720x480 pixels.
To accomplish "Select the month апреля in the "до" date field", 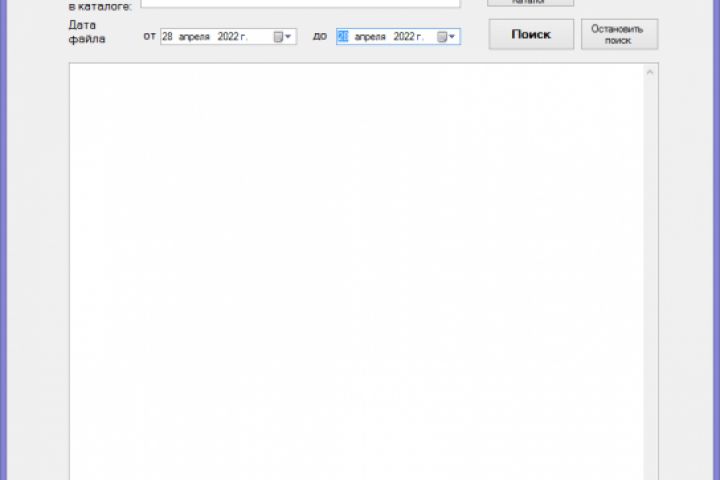I will click(370, 37).
